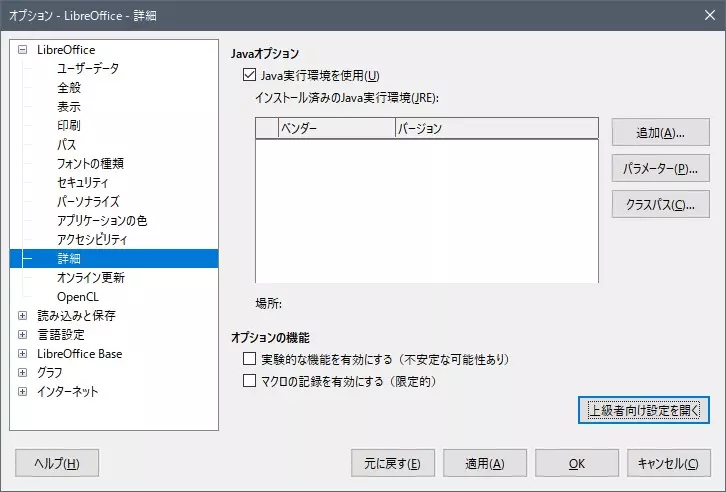Expand the インターネット tree node
Image resolution: width=726 pixels, height=492 pixels.
[23, 391]
